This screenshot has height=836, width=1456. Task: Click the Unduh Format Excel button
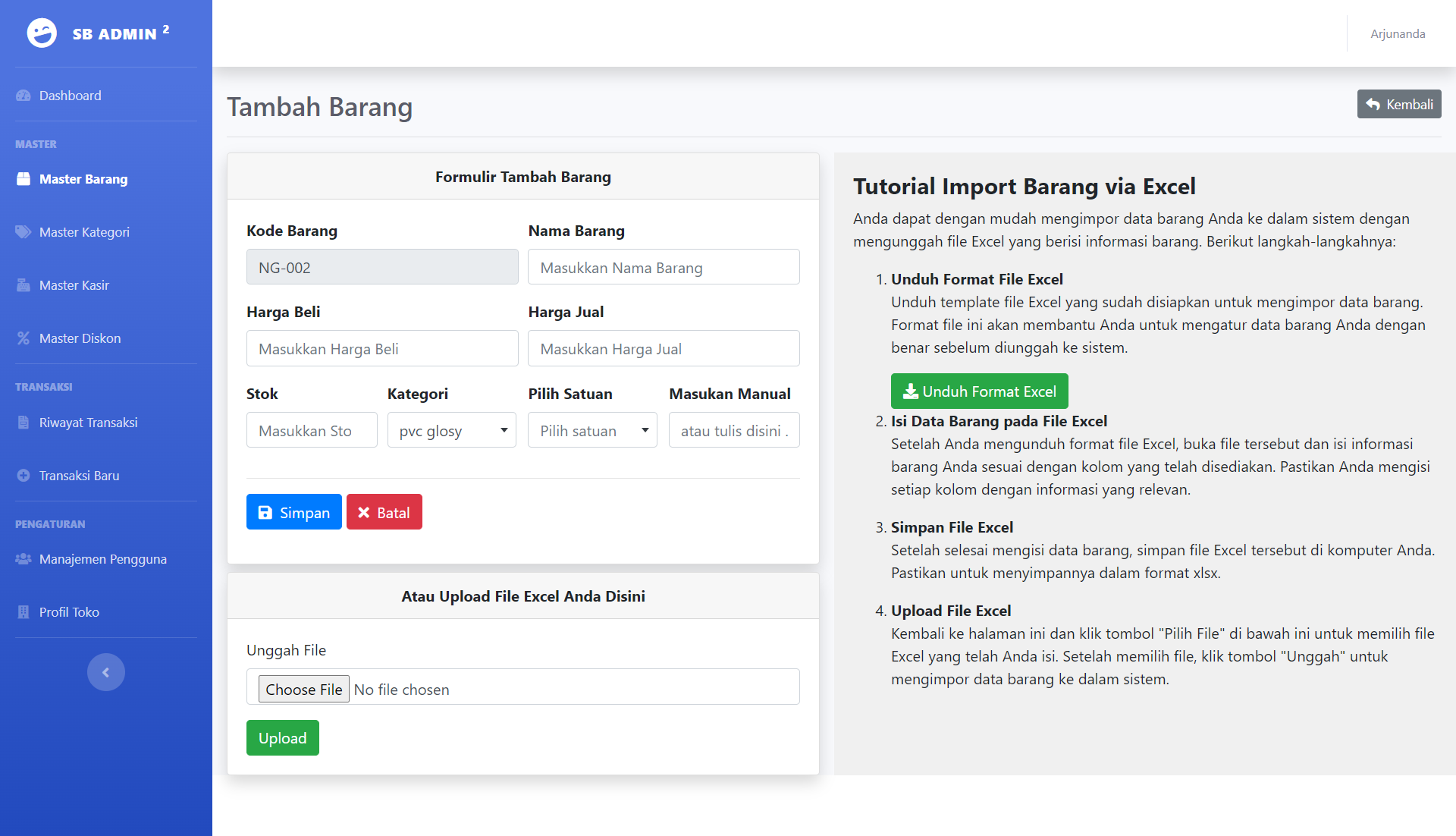pyautogui.click(x=979, y=391)
